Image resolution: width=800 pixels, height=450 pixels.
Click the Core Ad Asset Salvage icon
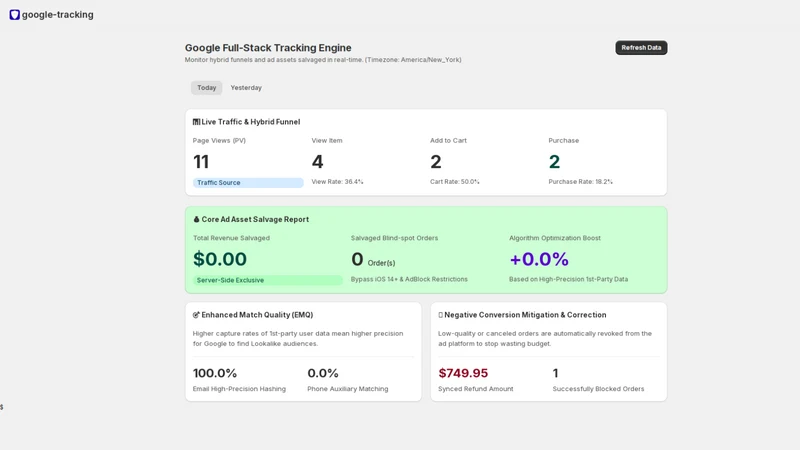(196, 219)
